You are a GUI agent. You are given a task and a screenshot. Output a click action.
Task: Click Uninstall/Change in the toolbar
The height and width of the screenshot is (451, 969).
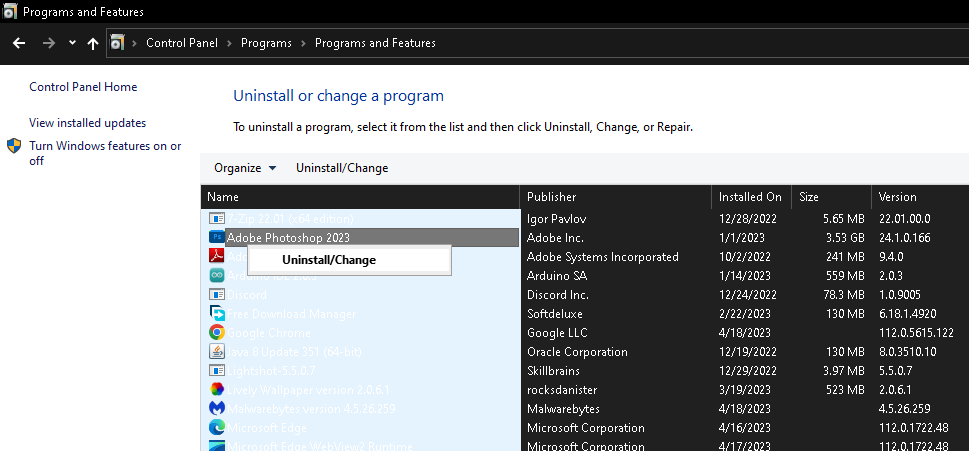coord(342,168)
